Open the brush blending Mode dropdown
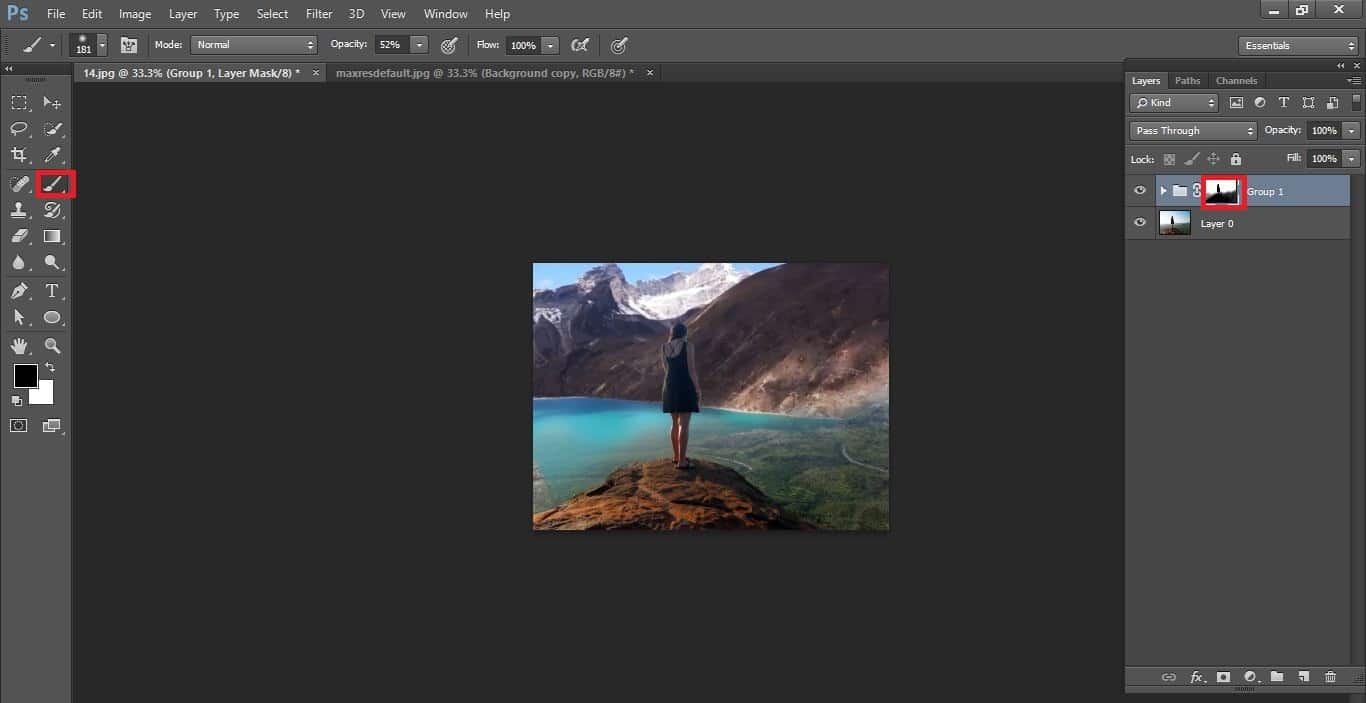1366x703 pixels. 253,45
